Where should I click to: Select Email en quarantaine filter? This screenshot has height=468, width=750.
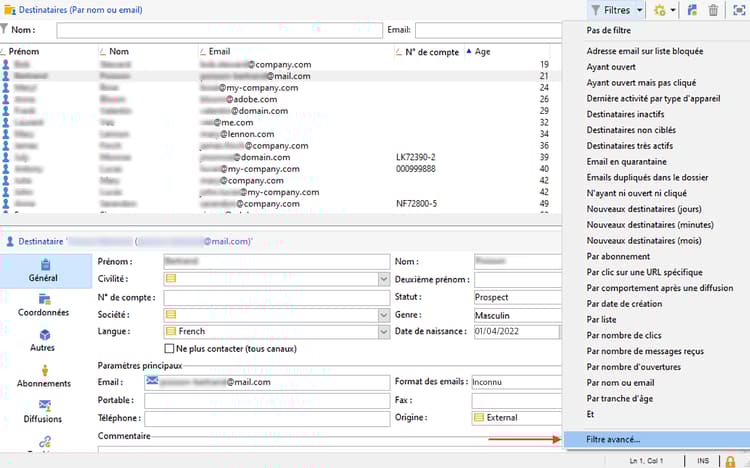(x=626, y=161)
